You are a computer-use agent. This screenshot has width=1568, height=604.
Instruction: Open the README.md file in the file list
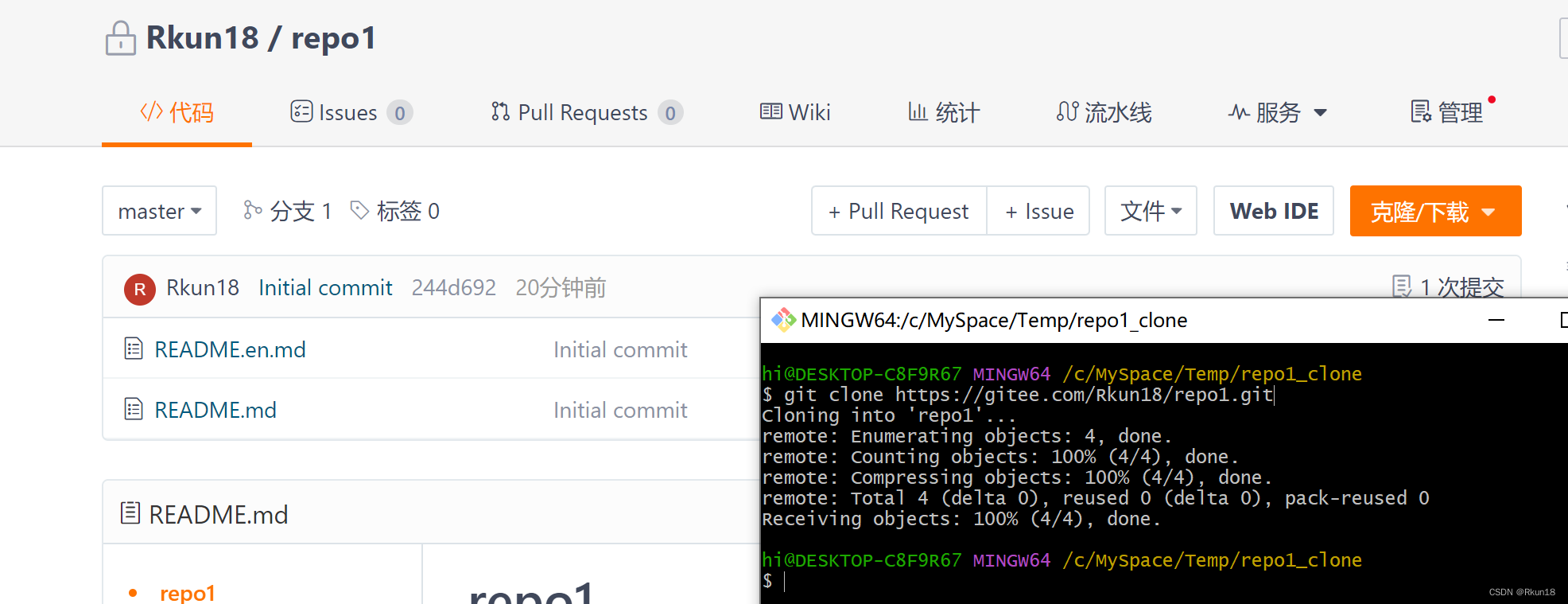pyautogui.click(x=215, y=410)
